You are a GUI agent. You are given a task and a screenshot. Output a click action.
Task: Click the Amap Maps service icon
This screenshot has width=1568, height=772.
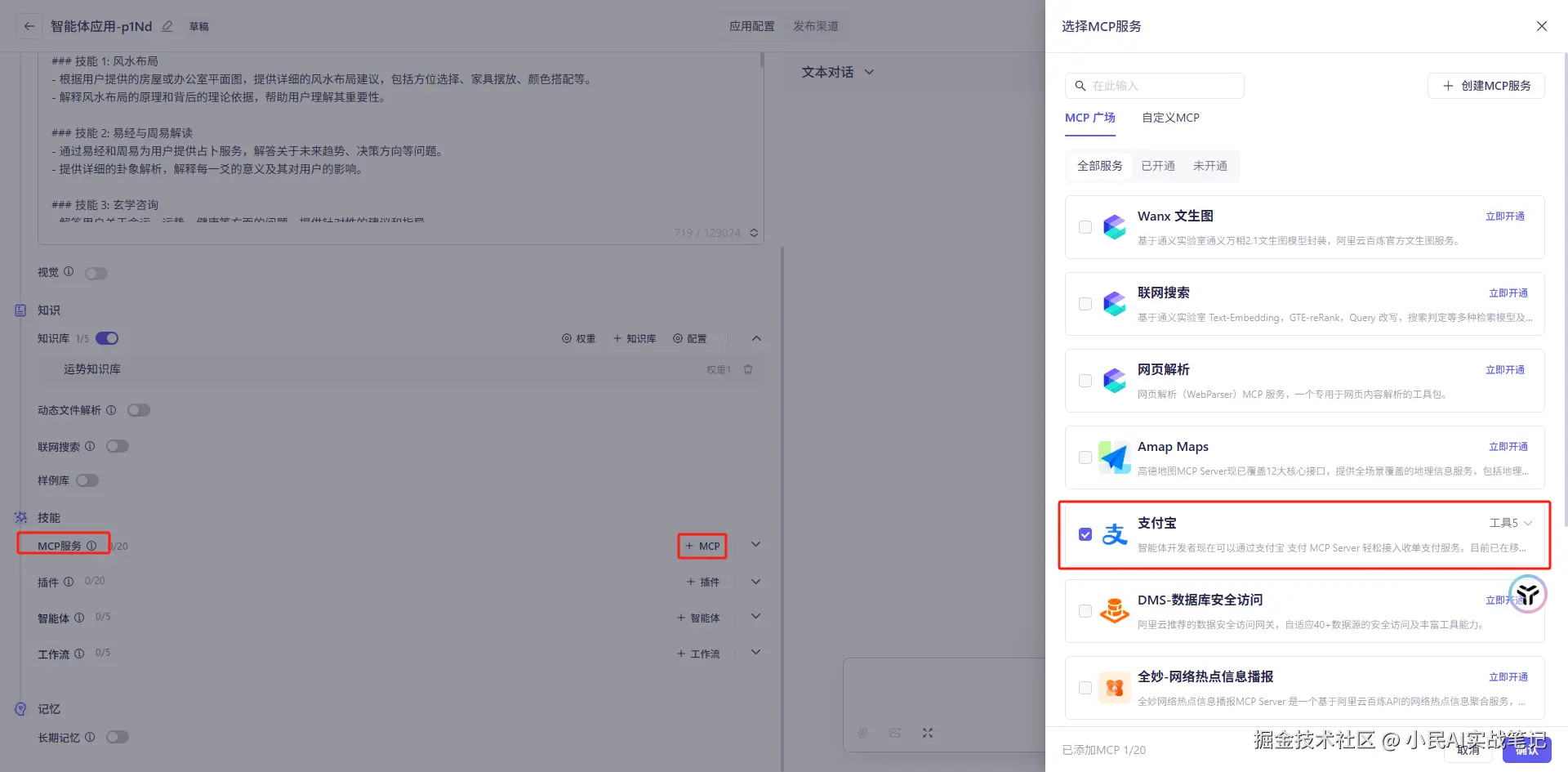[x=1115, y=457]
